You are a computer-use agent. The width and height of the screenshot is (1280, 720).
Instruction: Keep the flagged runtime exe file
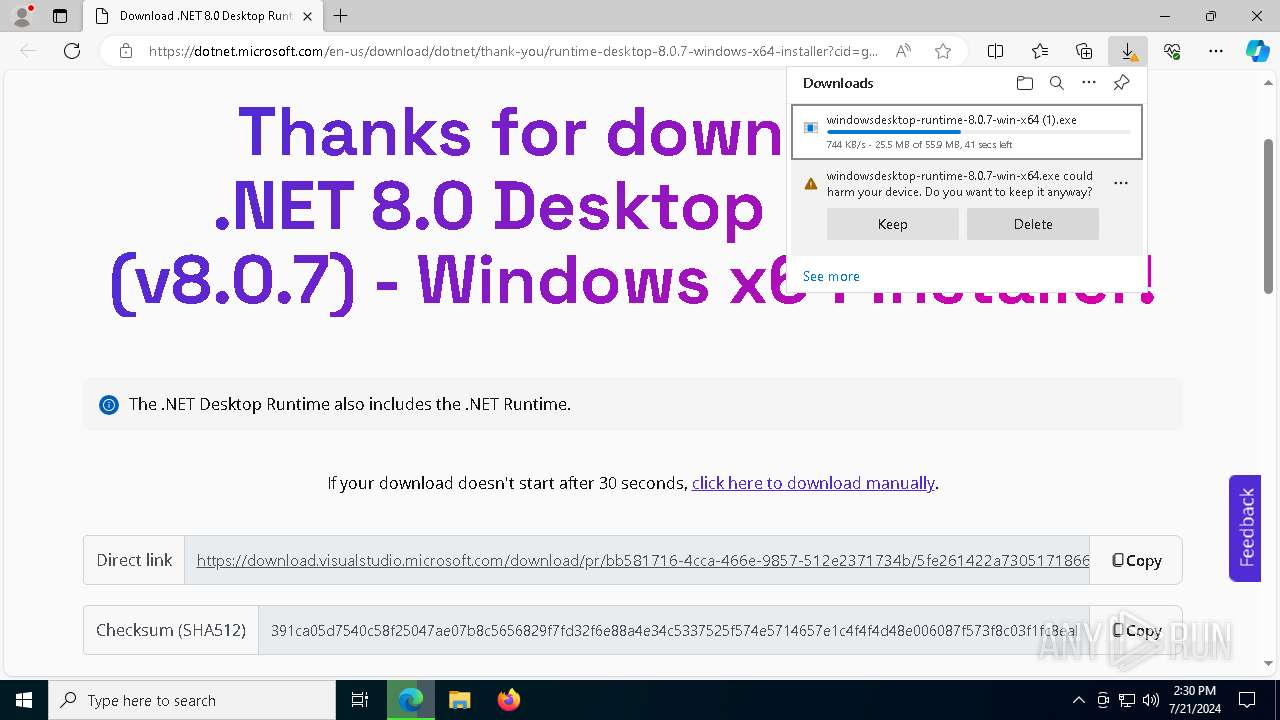point(892,224)
